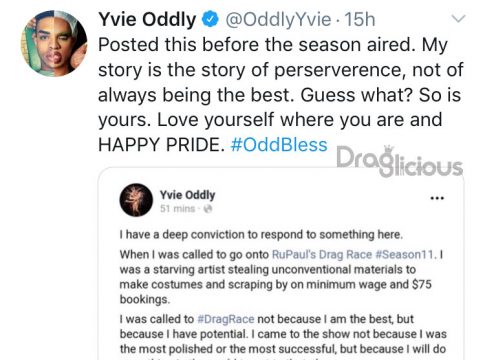This screenshot has height=360, width=485.
Task: Click the embedded post's round avatar
Action: click(136, 200)
